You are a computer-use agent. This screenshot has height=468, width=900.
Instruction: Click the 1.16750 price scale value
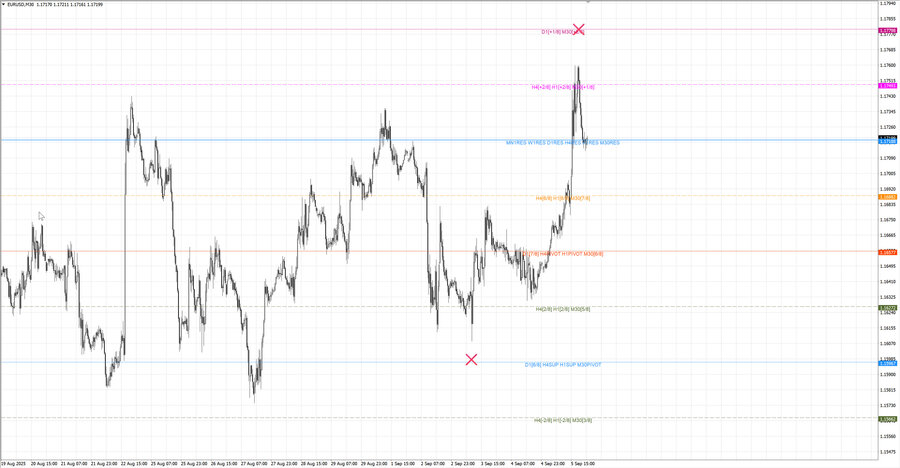coord(887,219)
